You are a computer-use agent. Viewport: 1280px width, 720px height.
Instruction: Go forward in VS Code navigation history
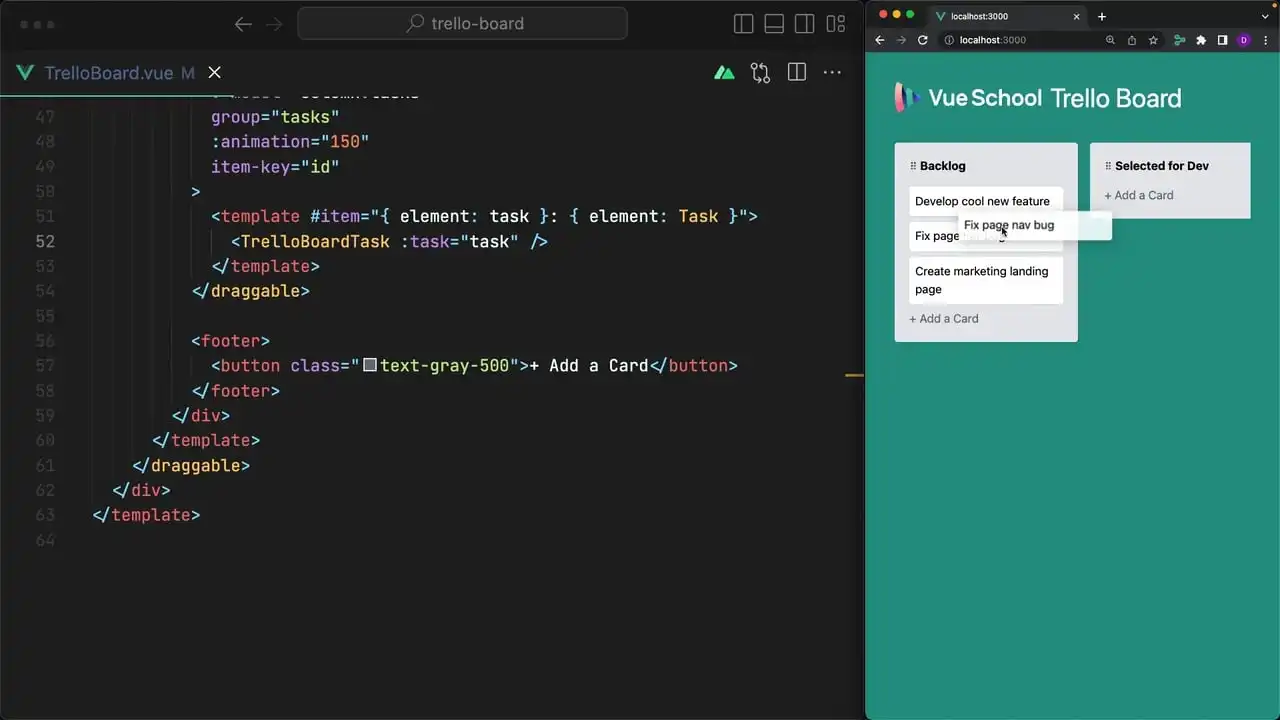[x=274, y=24]
